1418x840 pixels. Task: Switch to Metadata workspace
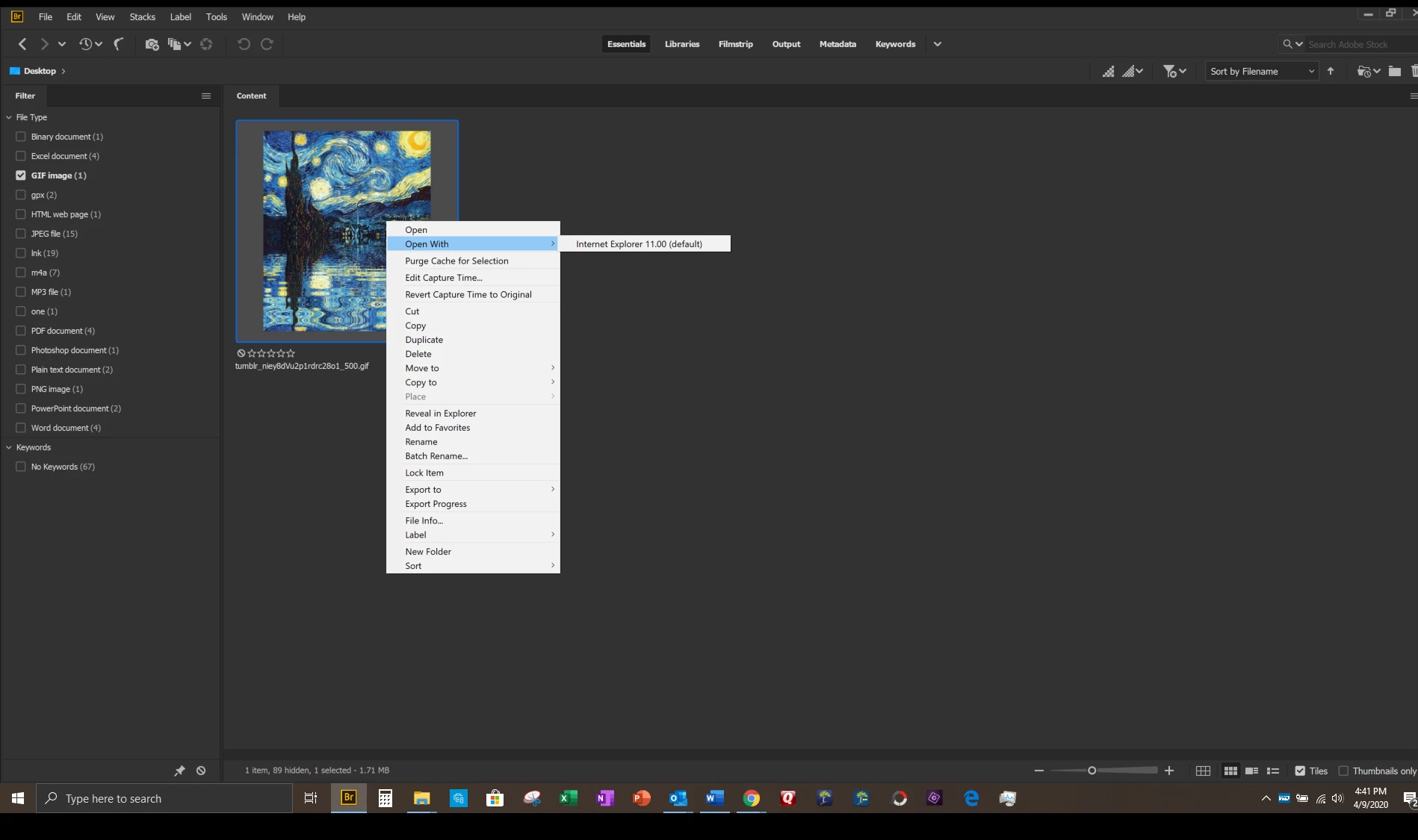click(x=838, y=44)
